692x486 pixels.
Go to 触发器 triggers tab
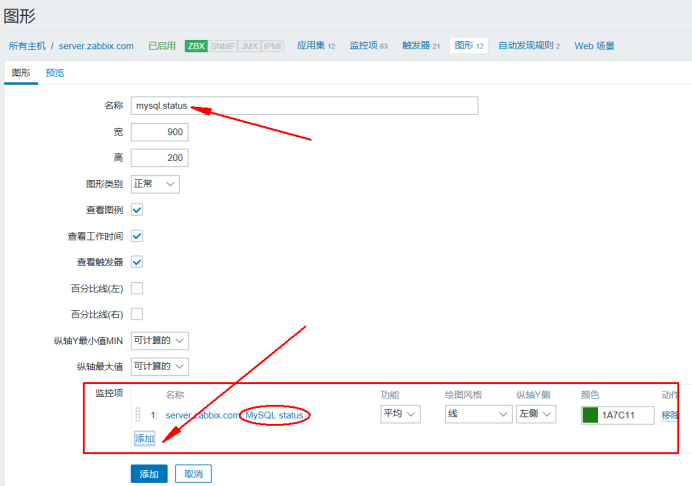pos(421,45)
